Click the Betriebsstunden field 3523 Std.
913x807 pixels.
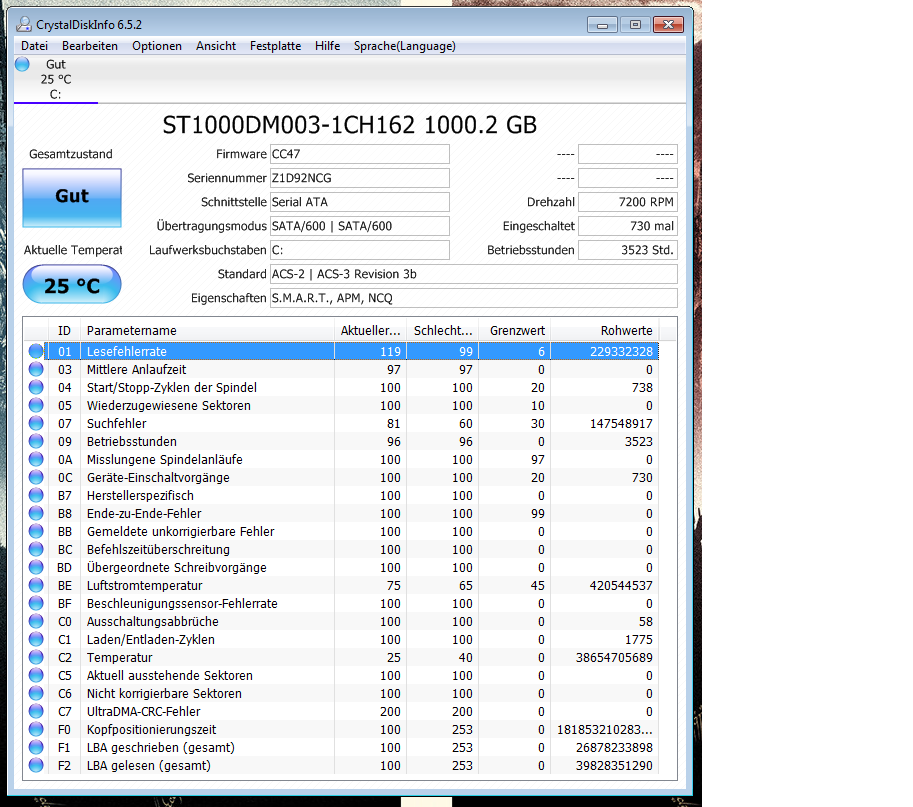(x=628, y=250)
